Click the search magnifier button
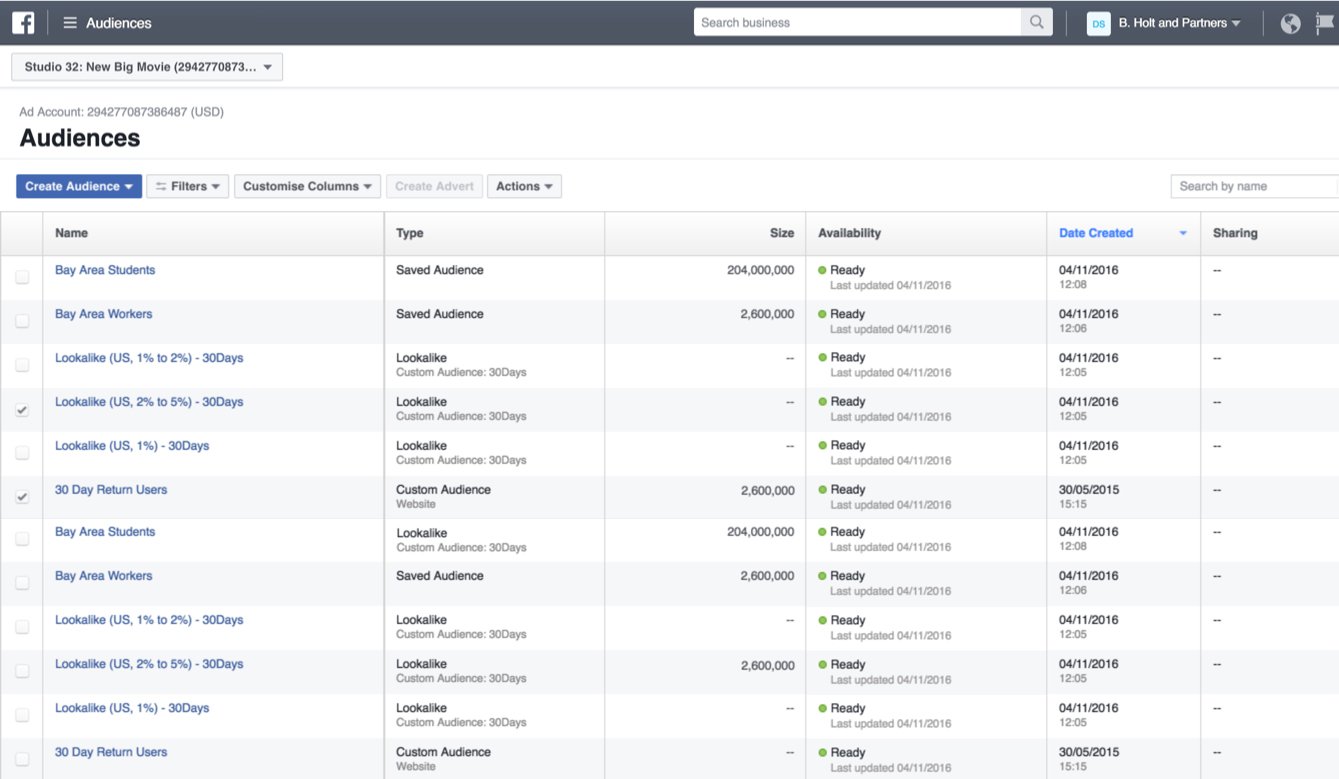 1036,22
